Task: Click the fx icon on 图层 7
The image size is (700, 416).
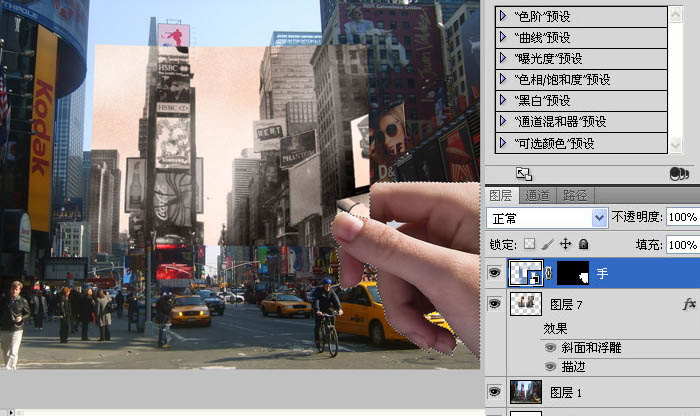Action: click(x=688, y=303)
